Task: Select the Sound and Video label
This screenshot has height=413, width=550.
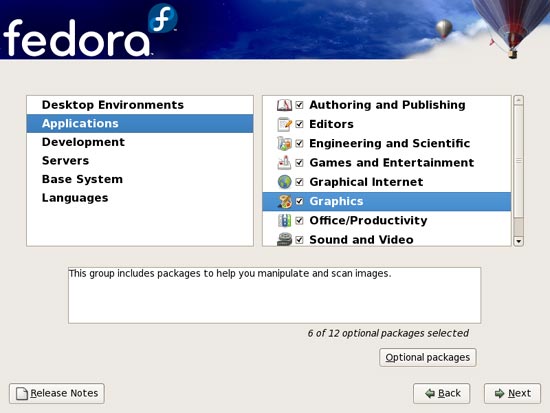Action: [361, 240]
